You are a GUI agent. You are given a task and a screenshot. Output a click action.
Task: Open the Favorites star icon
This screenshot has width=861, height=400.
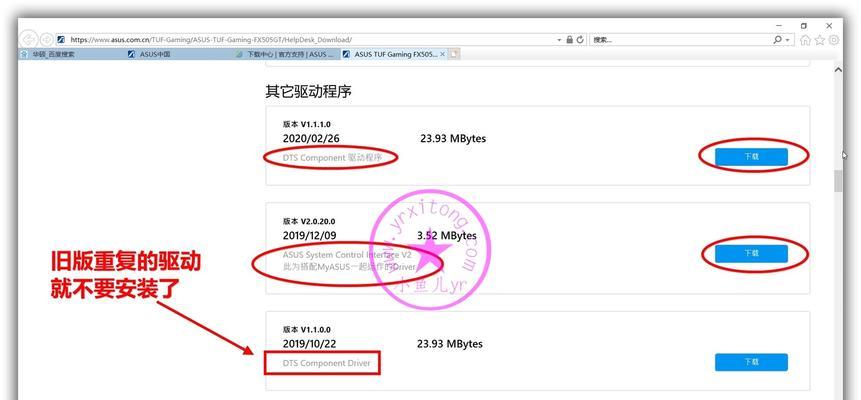click(820, 40)
